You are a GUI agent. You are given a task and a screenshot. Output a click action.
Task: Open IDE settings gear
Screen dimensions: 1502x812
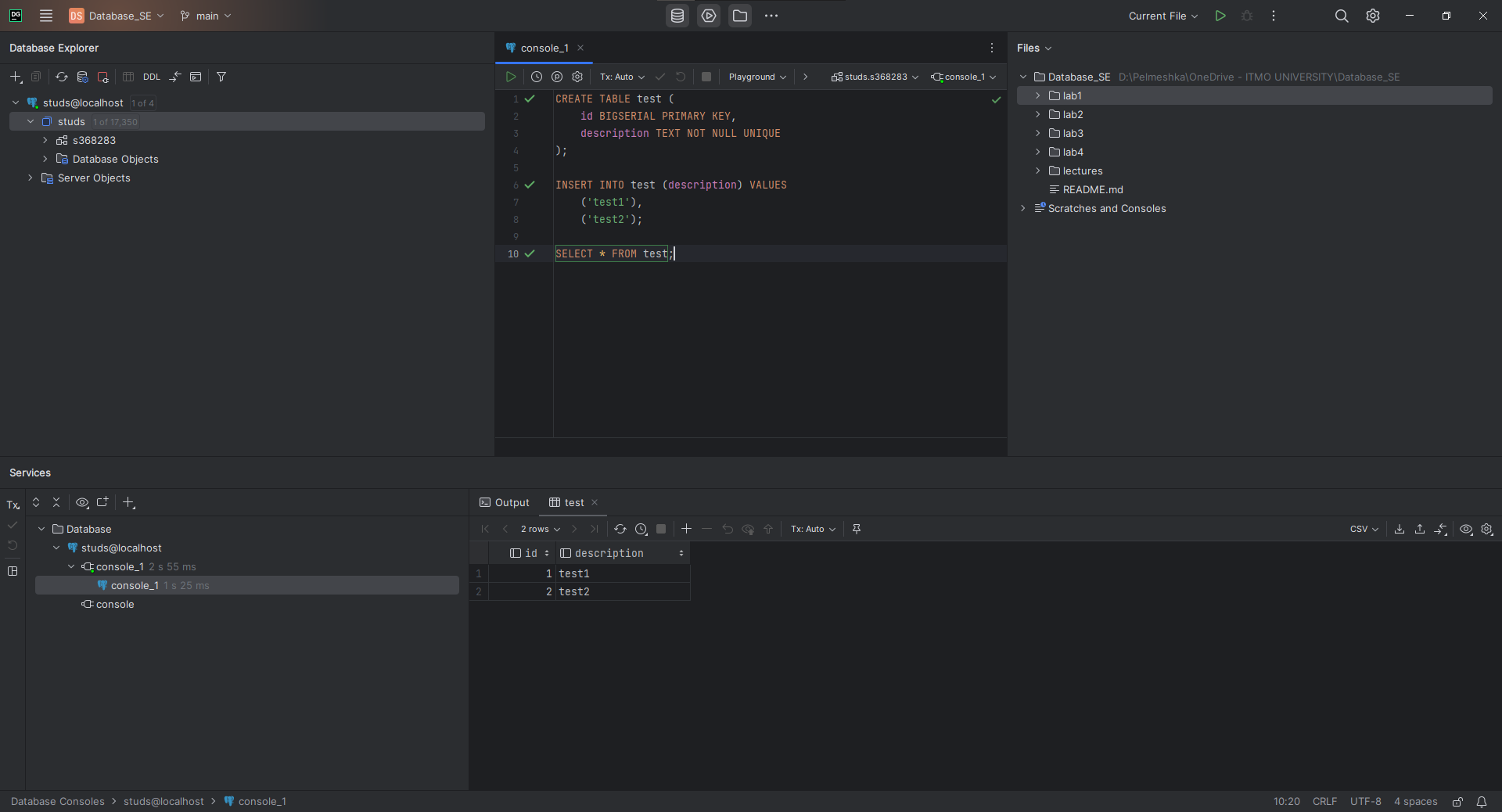1373,16
